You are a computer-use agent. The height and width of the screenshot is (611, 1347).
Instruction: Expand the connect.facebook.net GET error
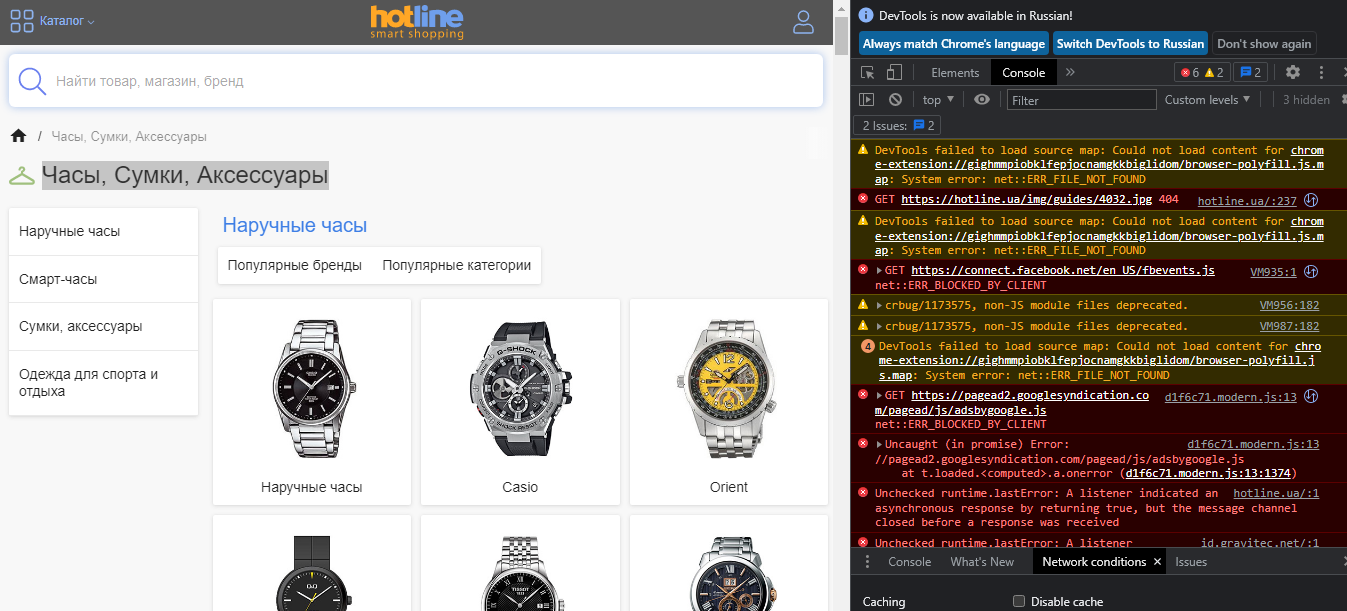tap(880, 271)
